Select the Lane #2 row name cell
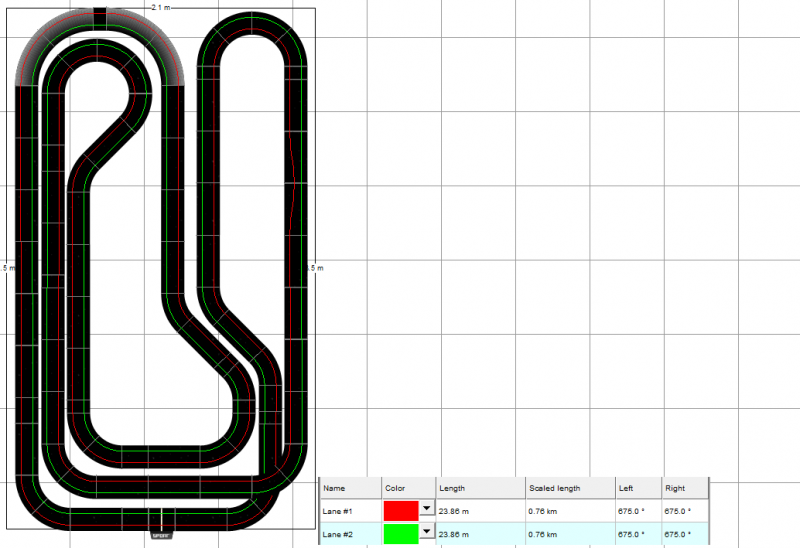The width and height of the screenshot is (800, 548). pyautogui.click(x=349, y=534)
